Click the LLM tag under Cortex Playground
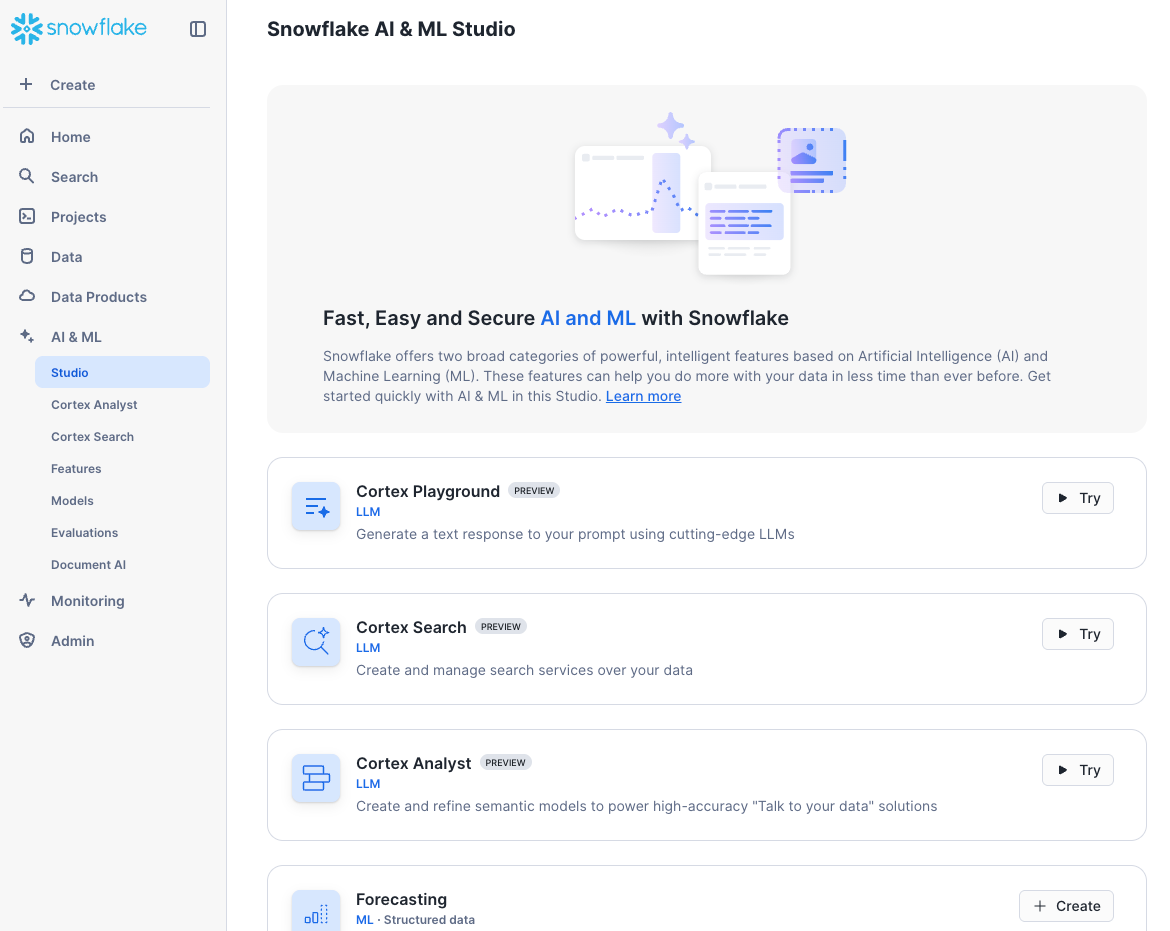This screenshot has height=931, width=1170. (368, 512)
